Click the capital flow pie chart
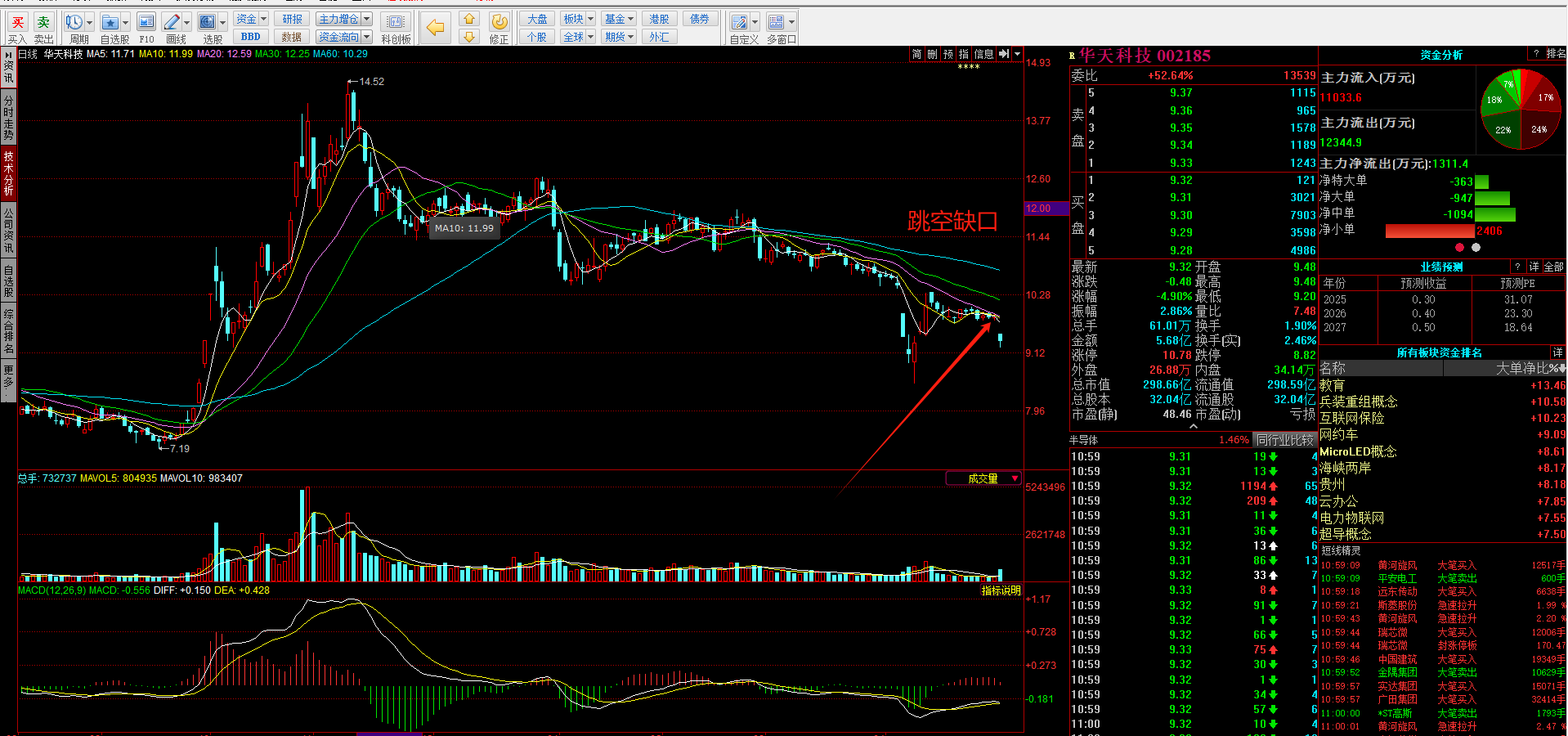Viewport: 1568px width, 736px height. [1521, 110]
